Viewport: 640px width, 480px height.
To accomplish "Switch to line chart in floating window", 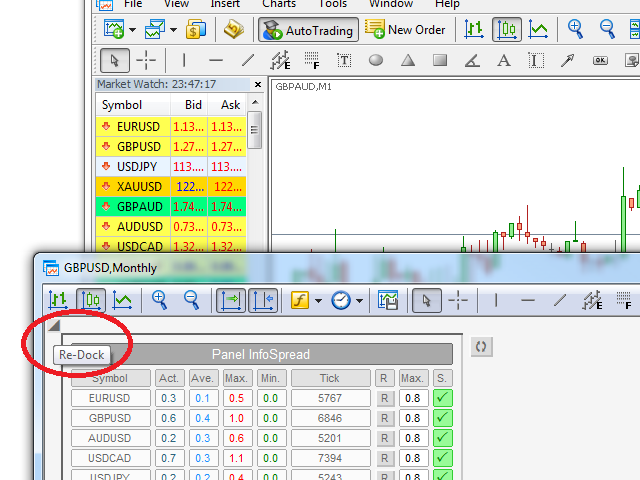I will tap(122, 299).
